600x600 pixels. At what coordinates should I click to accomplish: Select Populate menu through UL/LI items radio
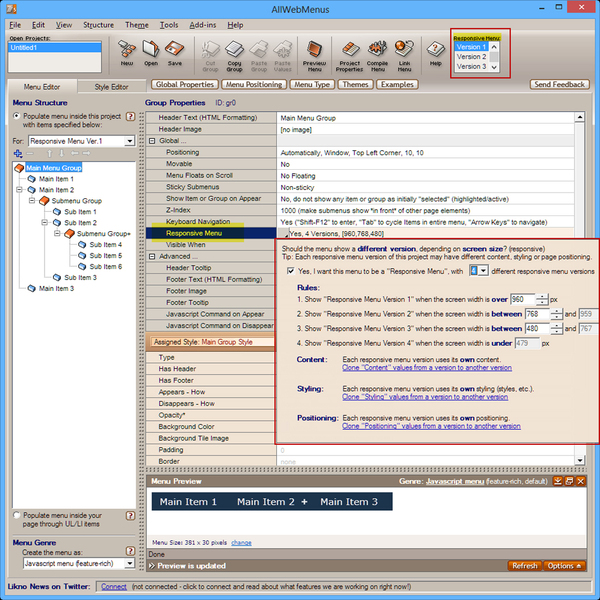[x=16, y=515]
